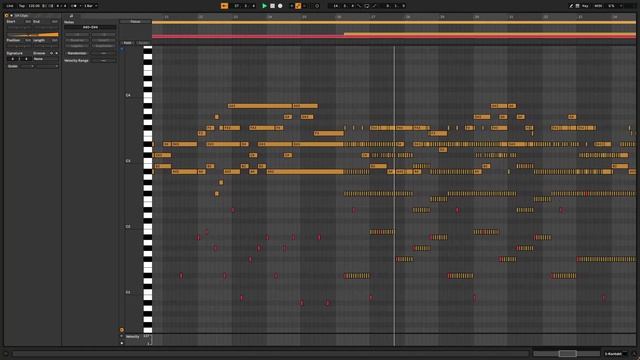Open the scale root note dropdown
The image size is (640, 360).
[x=27, y=66]
